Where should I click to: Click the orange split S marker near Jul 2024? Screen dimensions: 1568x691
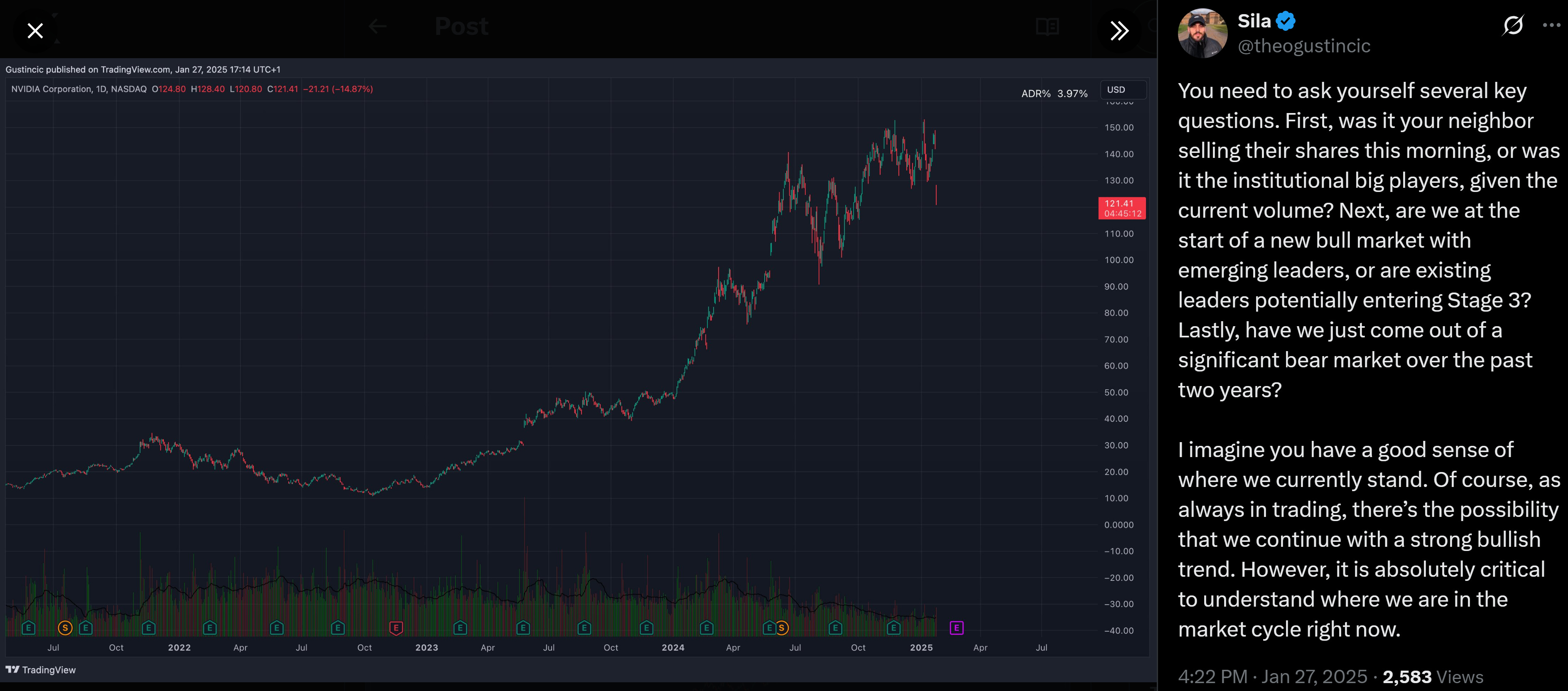pos(782,628)
